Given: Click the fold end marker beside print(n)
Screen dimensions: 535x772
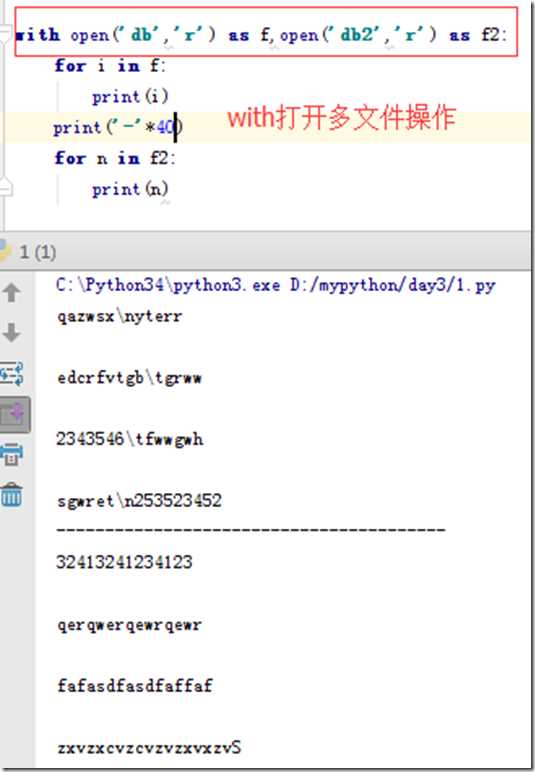Looking at the screenshot, I should pos(5,188).
